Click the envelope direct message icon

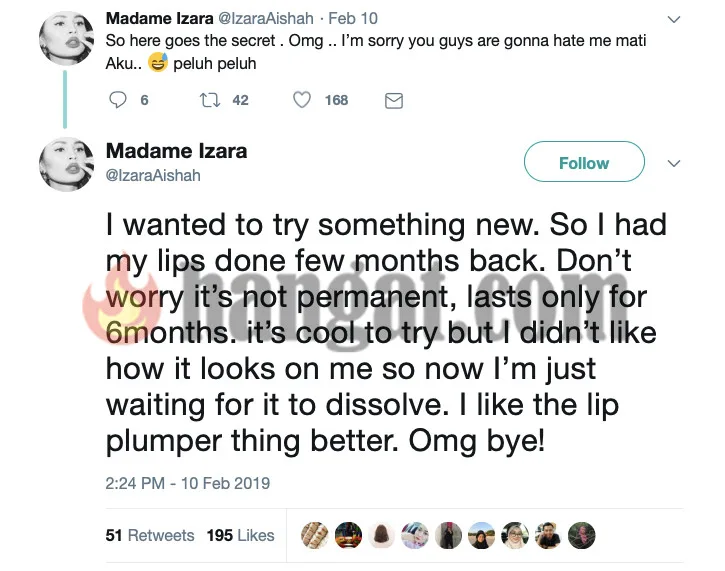click(x=393, y=100)
